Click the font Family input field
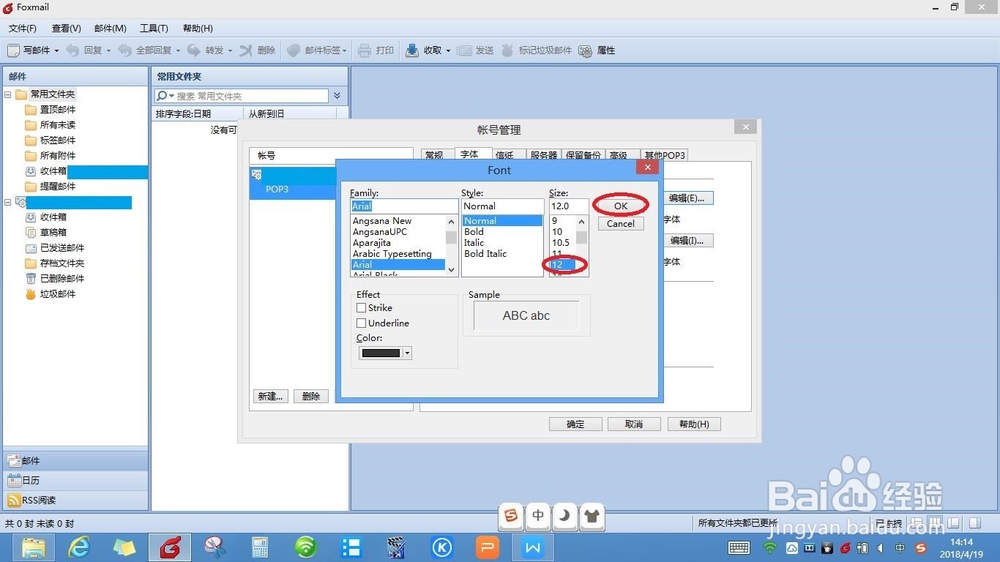This screenshot has width=1000, height=562. (404, 206)
